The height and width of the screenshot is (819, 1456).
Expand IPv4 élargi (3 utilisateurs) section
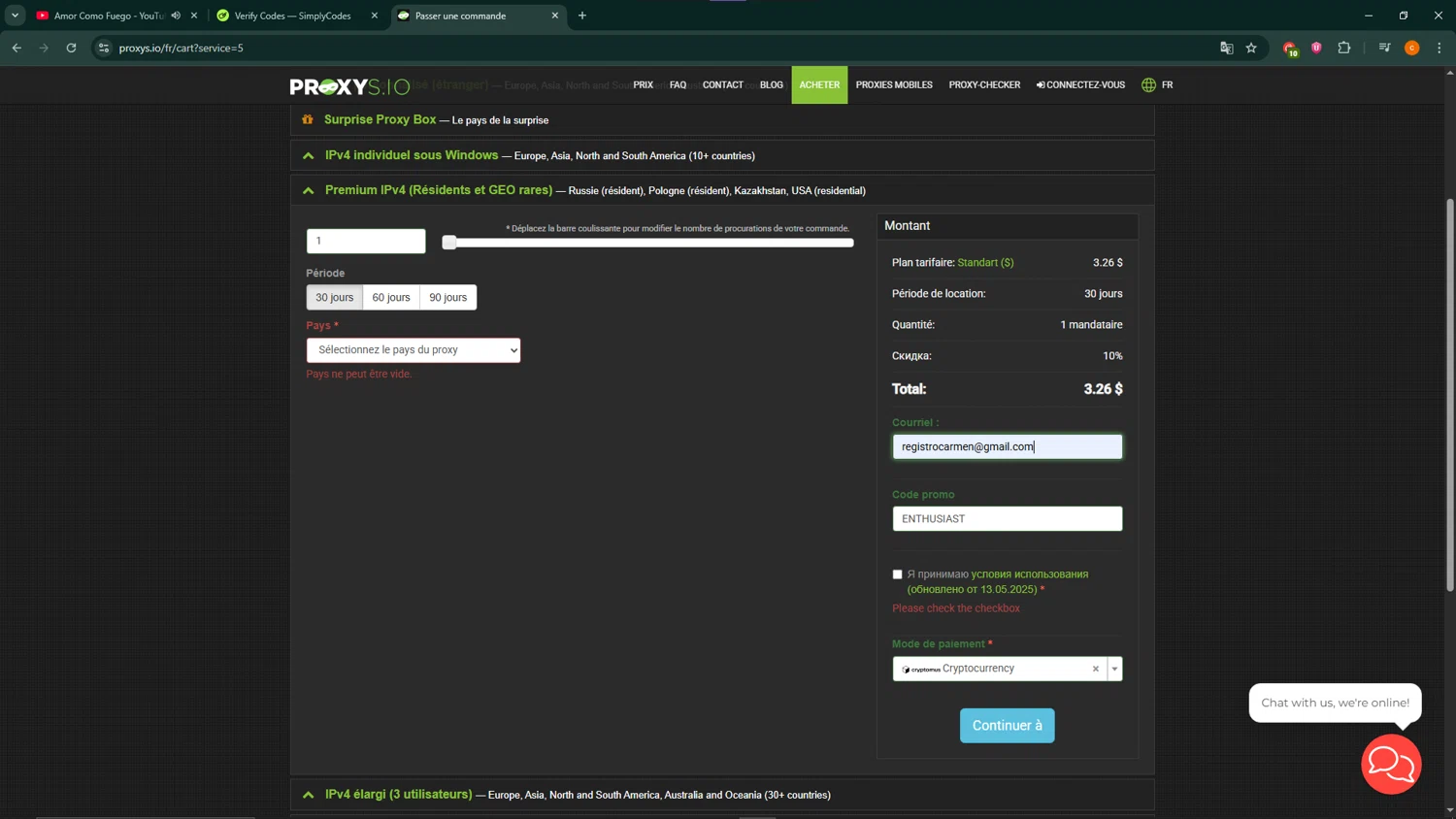[722, 795]
